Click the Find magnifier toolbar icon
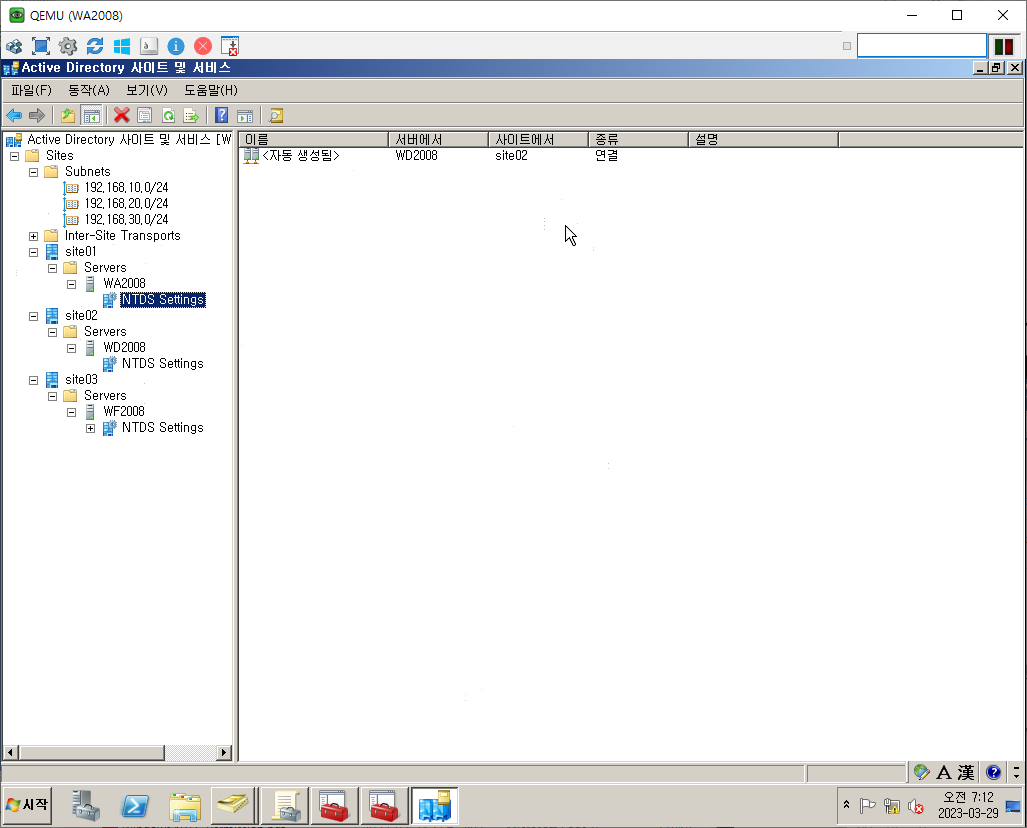Screen dimensions: 1027x828 [276, 116]
